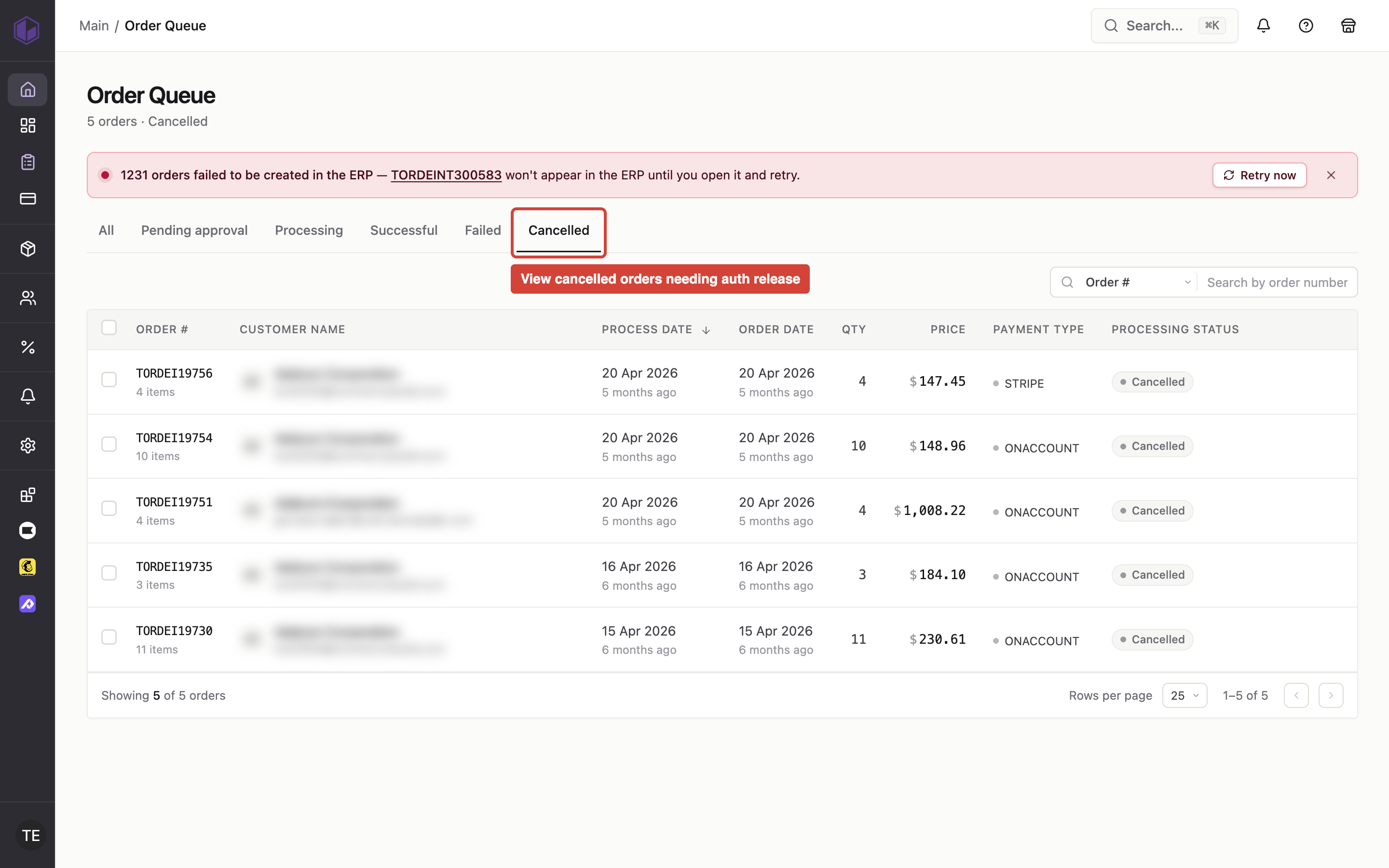Open the help question mark icon
Screen dimensions: 1389x868
(x=1306, y=25)
